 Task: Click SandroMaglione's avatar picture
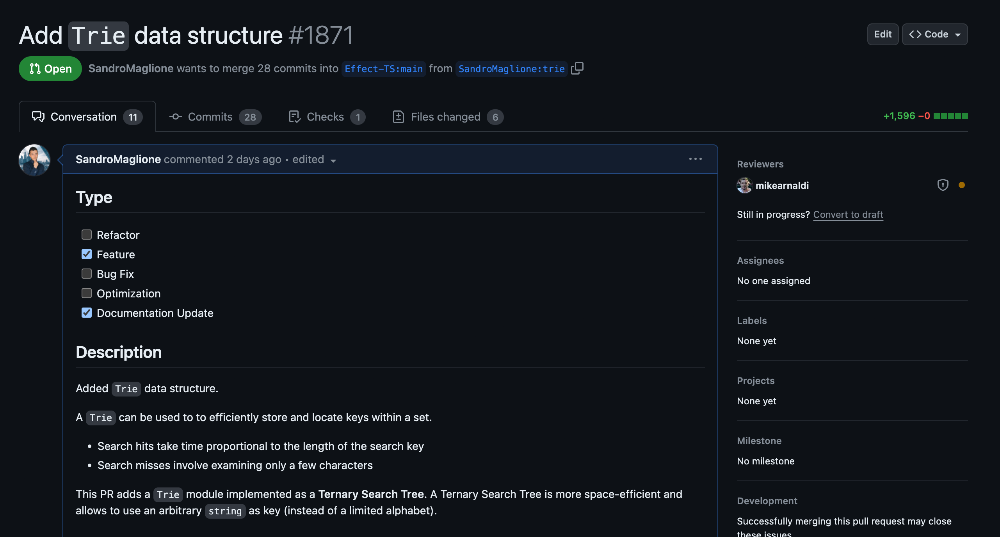pos(35,160)
